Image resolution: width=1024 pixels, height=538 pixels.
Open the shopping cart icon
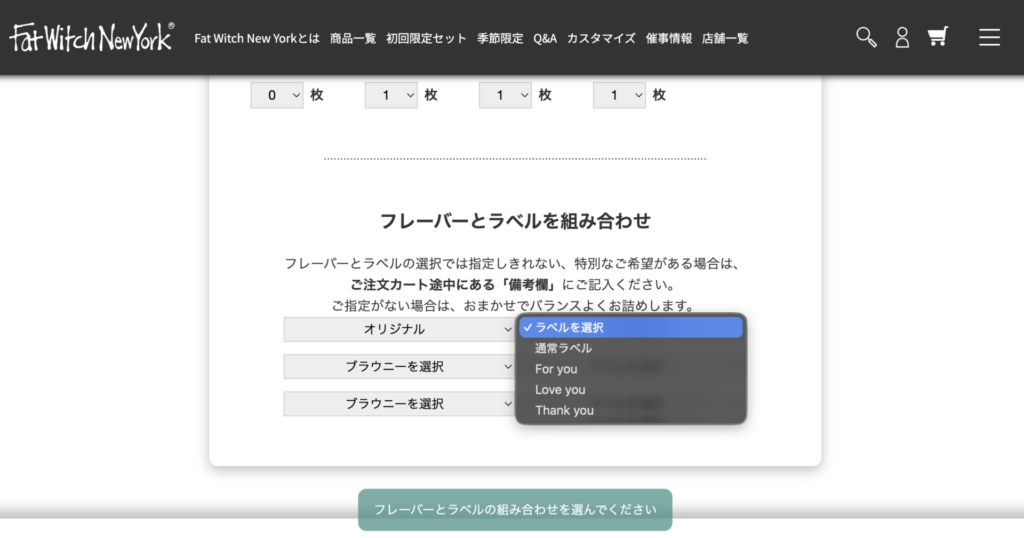[x=937, y=37]
